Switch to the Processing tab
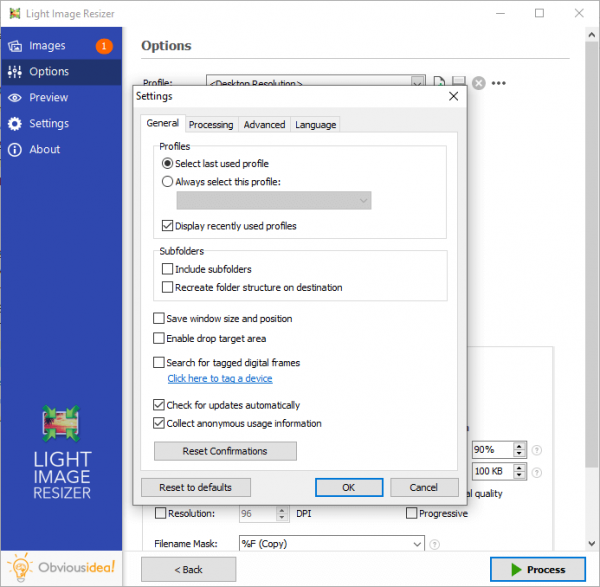The width and height of the screenshot is (600, 587). point(211,125)
